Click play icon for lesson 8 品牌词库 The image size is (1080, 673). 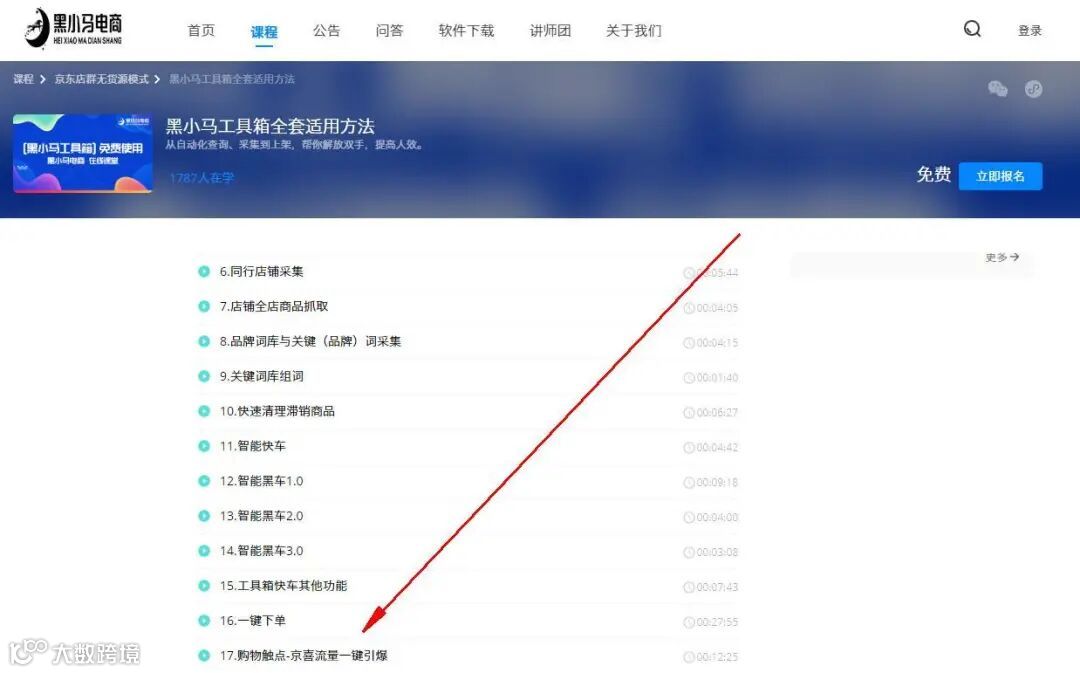click(204, 341)
